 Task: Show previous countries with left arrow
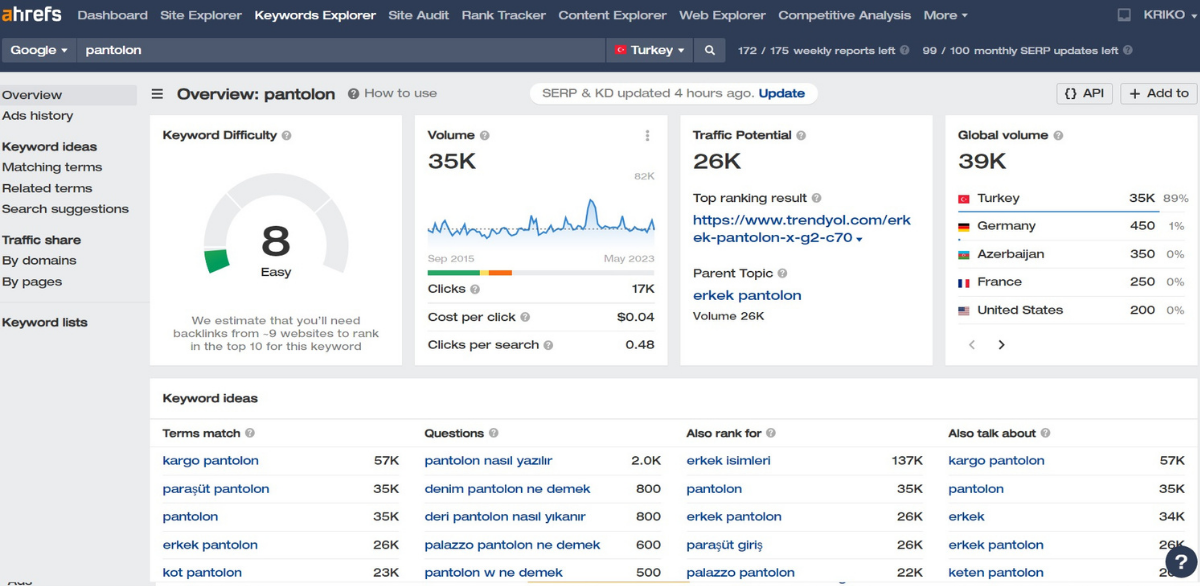(x=971, y=344)
